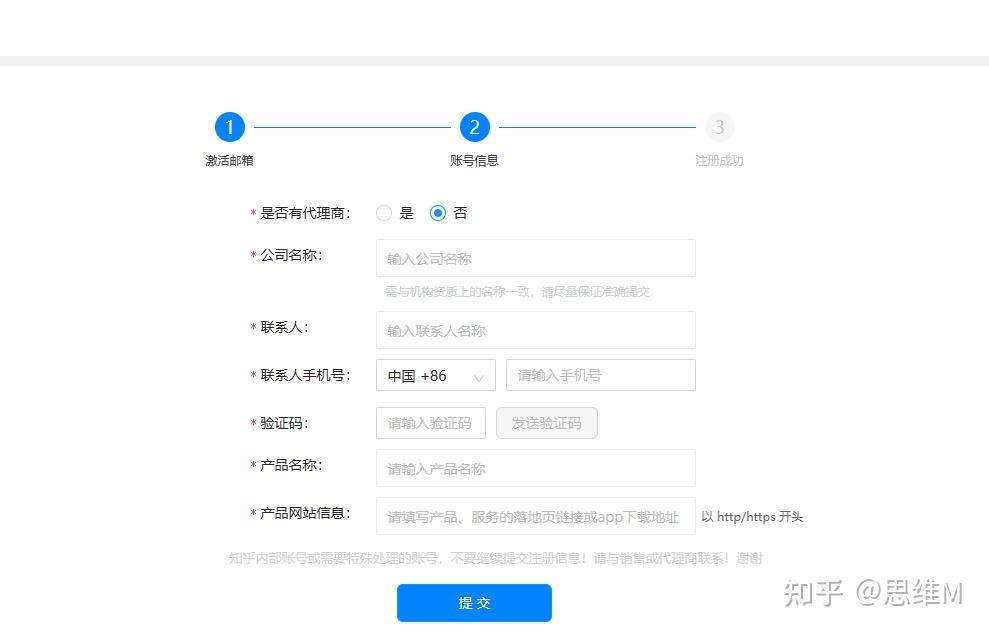Focus the 联系人 name input field
Viewport: 989px width, 633px height.
pos(535,330)
